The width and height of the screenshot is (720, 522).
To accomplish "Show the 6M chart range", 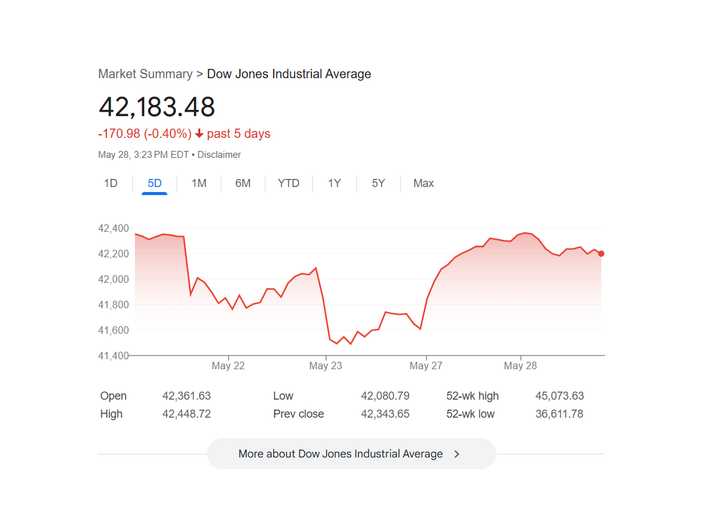I will coord(243,183).
